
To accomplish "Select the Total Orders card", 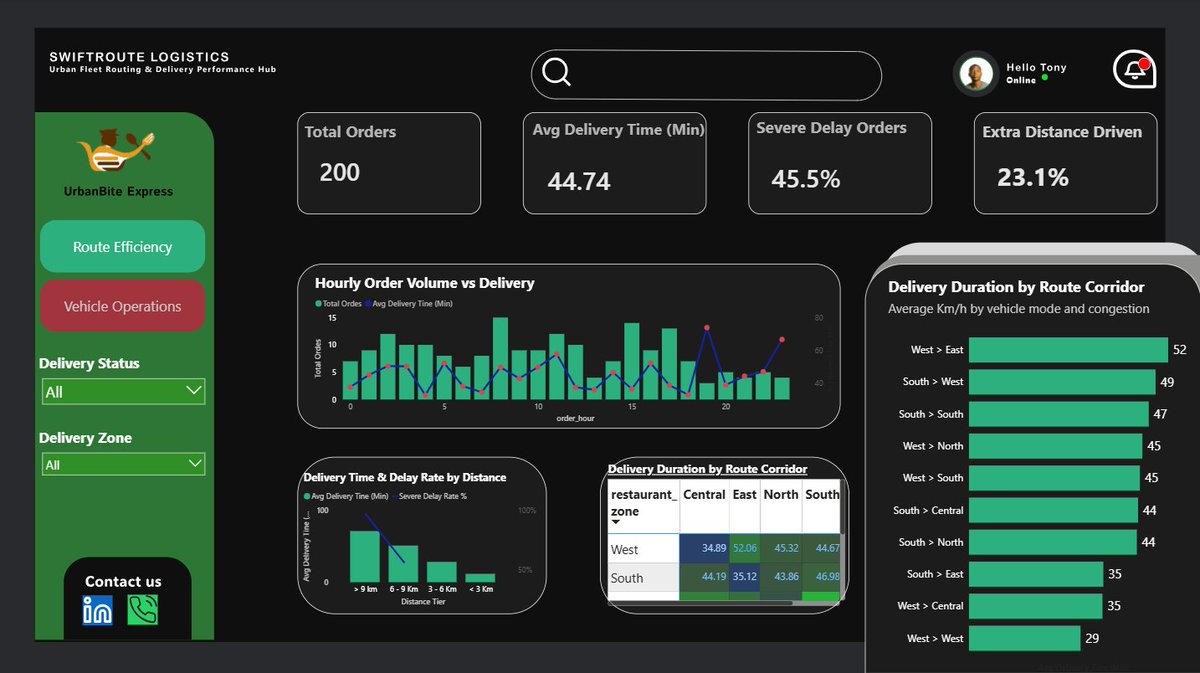I will click(x=389, y=163).
